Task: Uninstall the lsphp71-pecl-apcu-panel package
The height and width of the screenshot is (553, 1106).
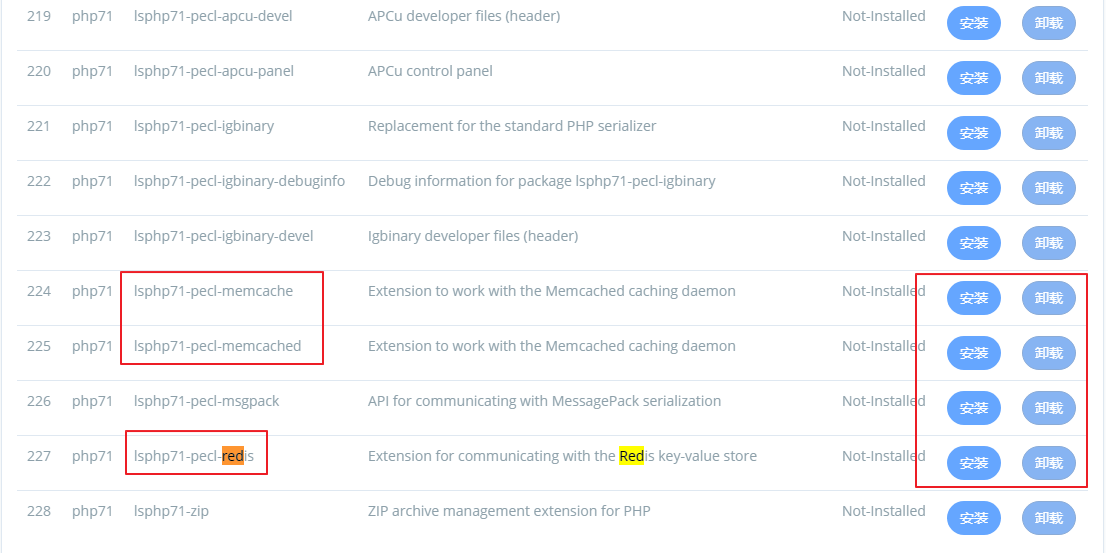Action: 1049,78
